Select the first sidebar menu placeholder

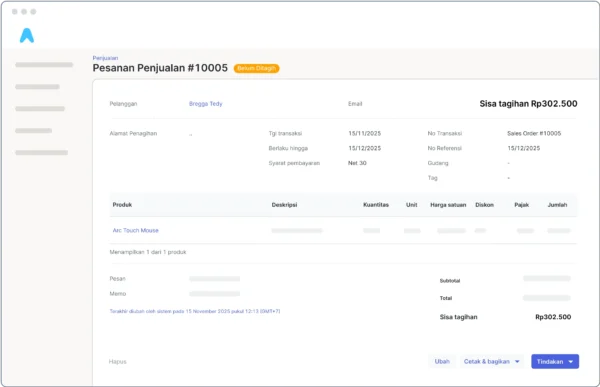click(44, 65)
